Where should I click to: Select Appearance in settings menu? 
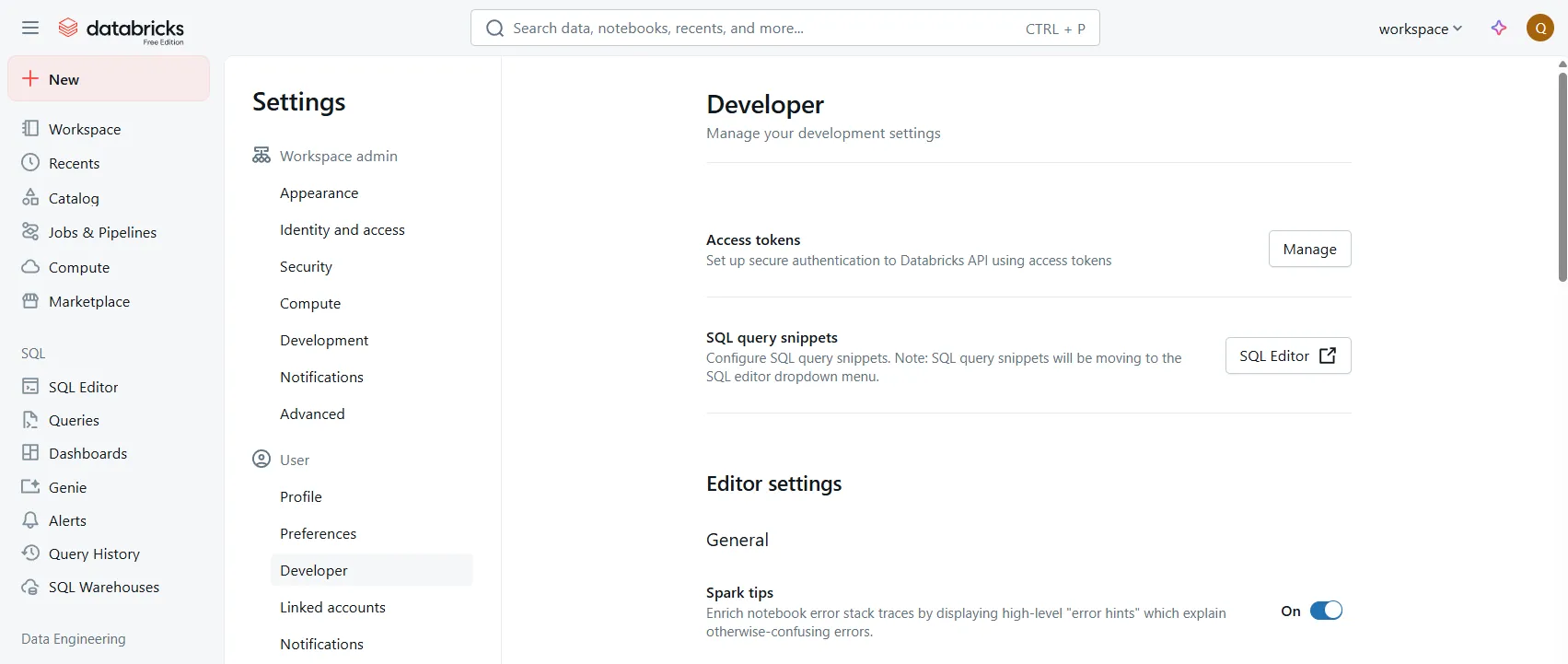click(319, 192)
